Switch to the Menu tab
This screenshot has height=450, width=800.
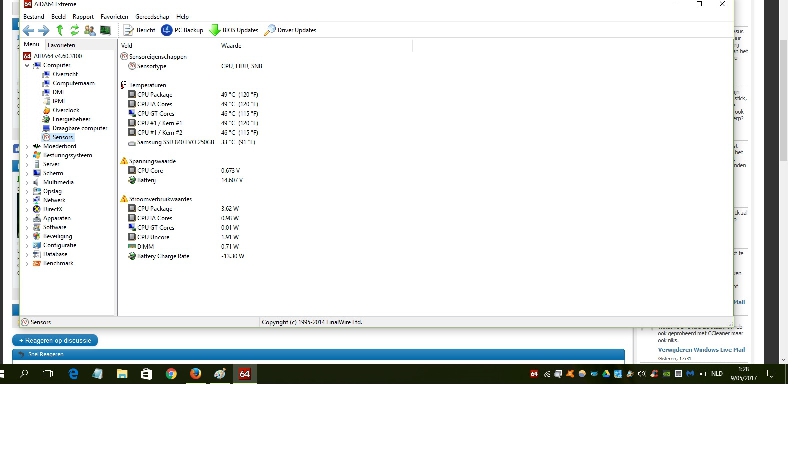(32, 44)
